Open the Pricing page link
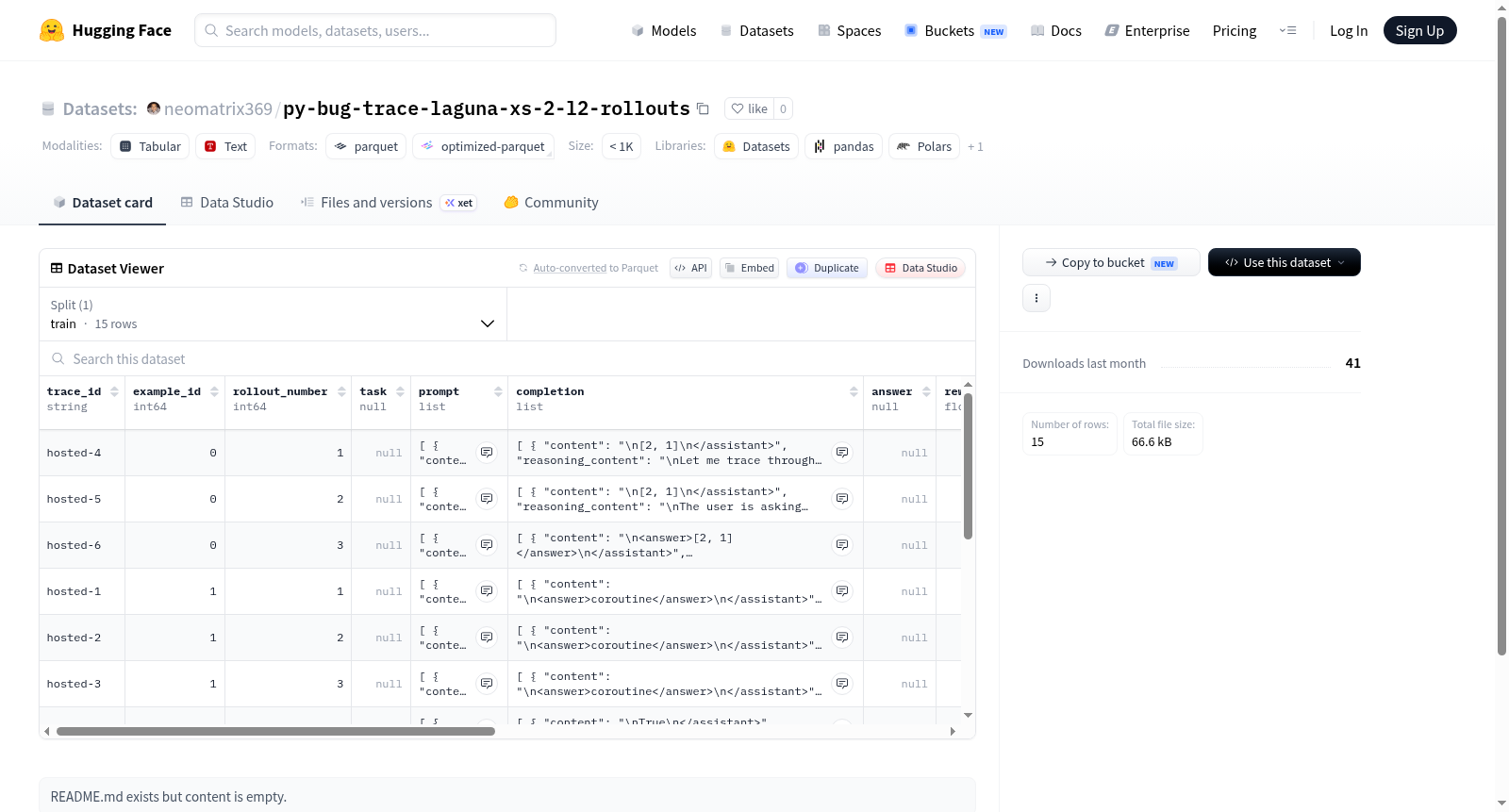The image size is (1509, 812). click(1235, 30)
